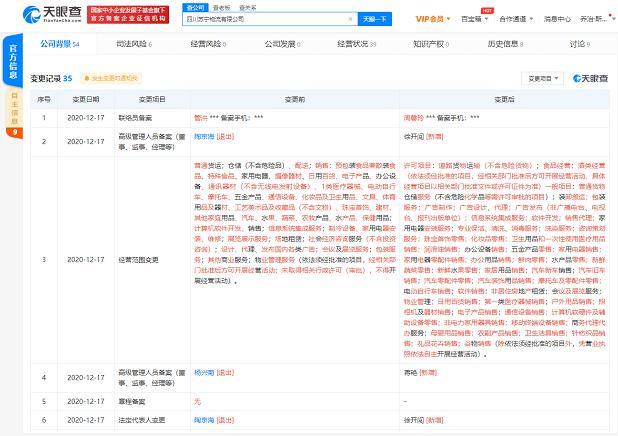618x436 pixels.
Task: Click 陶京海 link in the 法定代表人变更 row
Action: point(204,420)
